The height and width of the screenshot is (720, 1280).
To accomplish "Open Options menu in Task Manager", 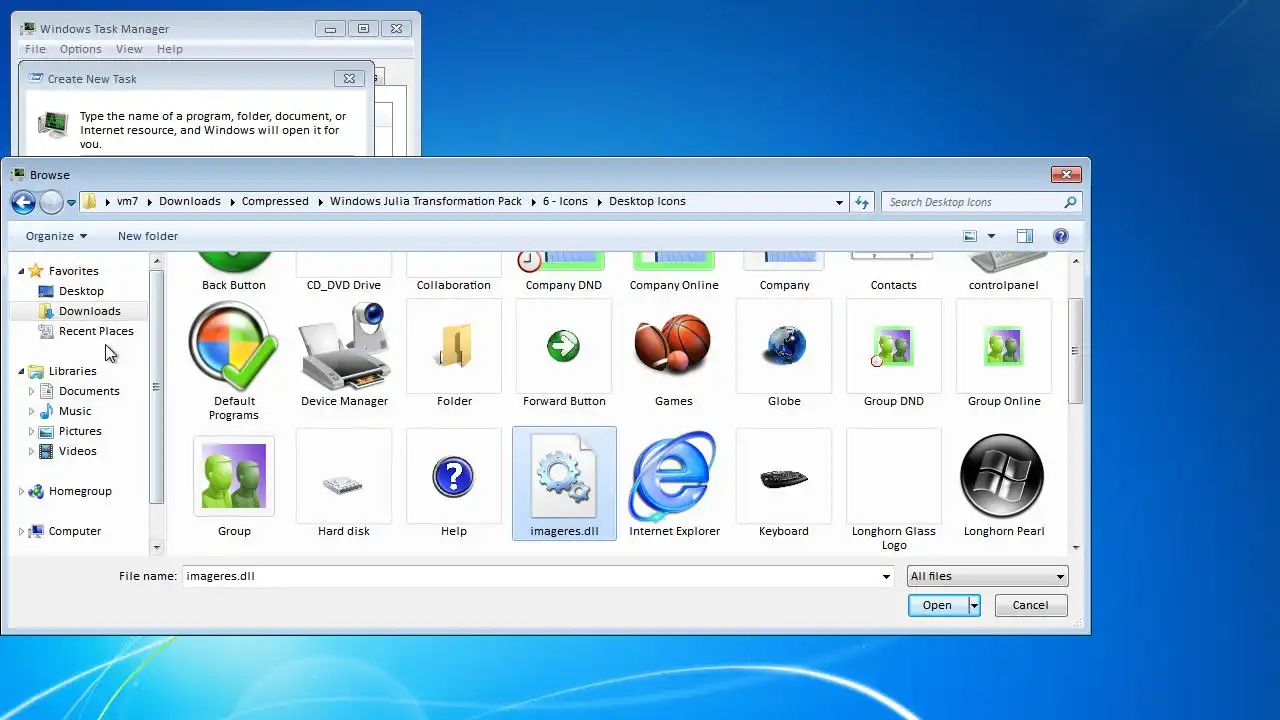I will click(x=80, y=49).
